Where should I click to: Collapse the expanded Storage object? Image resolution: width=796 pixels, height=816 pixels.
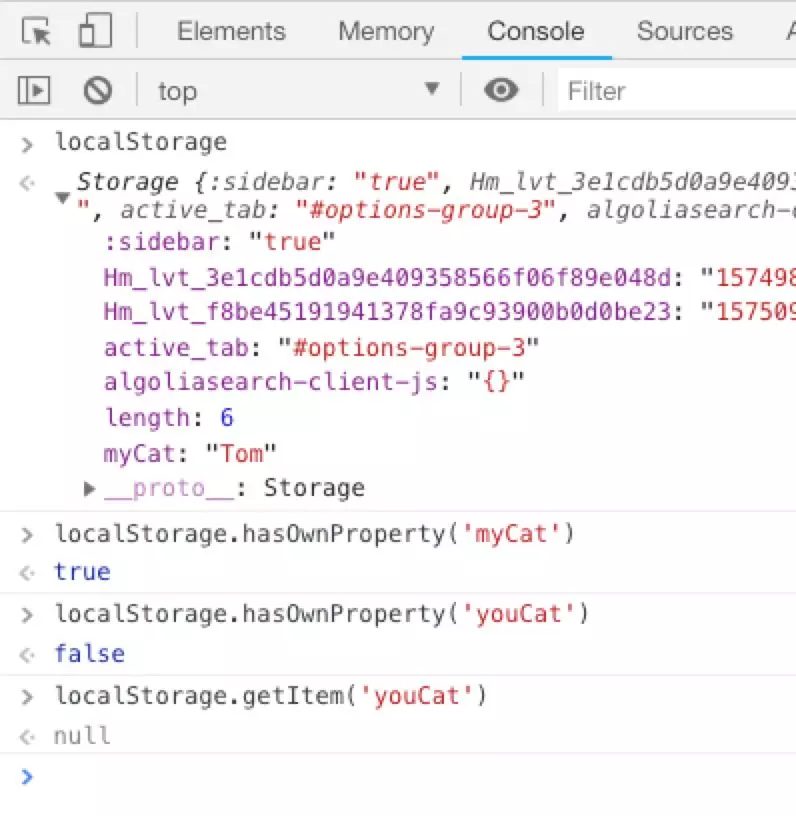pos(62,195)
